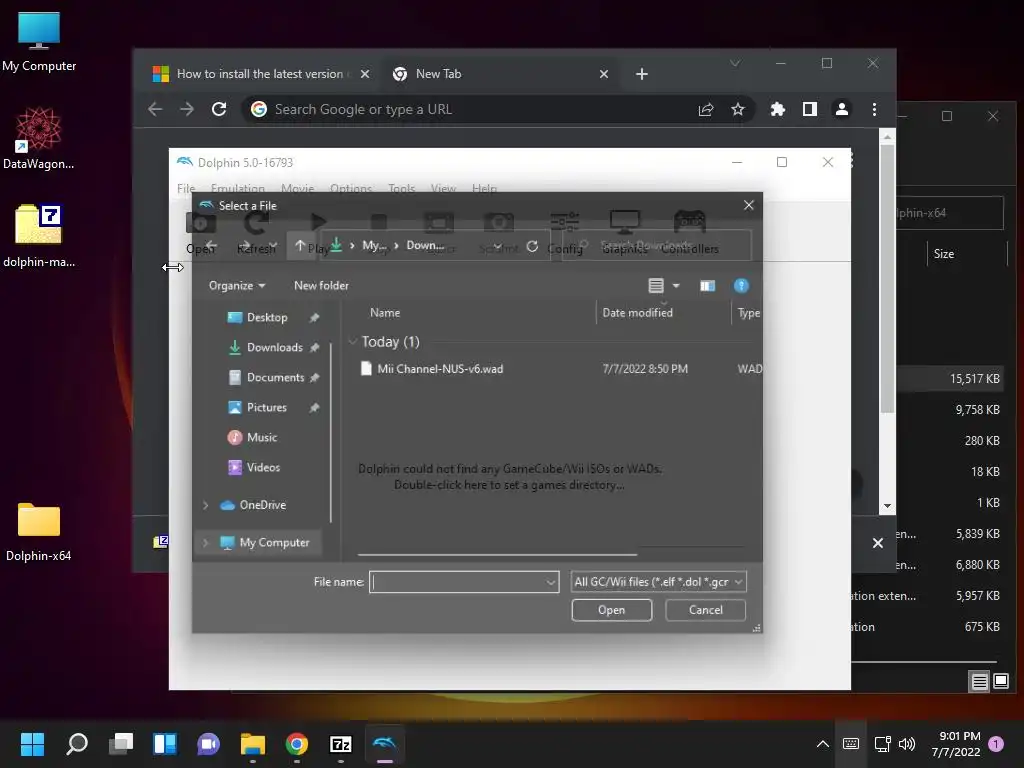Click the Dolphin emulator taskbar icon

click(x=385, y=744)
